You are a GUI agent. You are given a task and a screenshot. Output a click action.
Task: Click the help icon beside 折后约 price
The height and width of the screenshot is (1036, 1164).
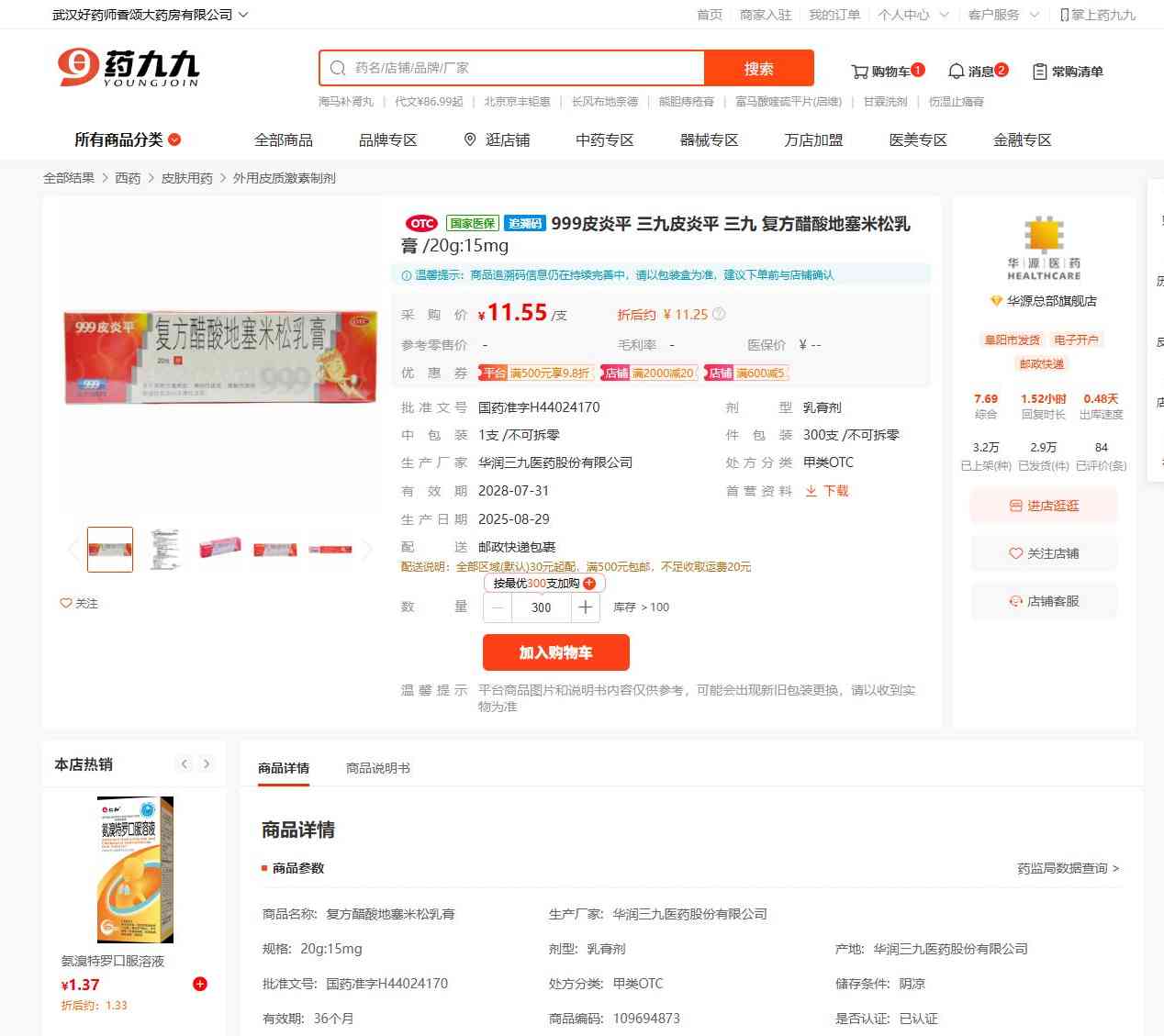[x=719, y=314]
